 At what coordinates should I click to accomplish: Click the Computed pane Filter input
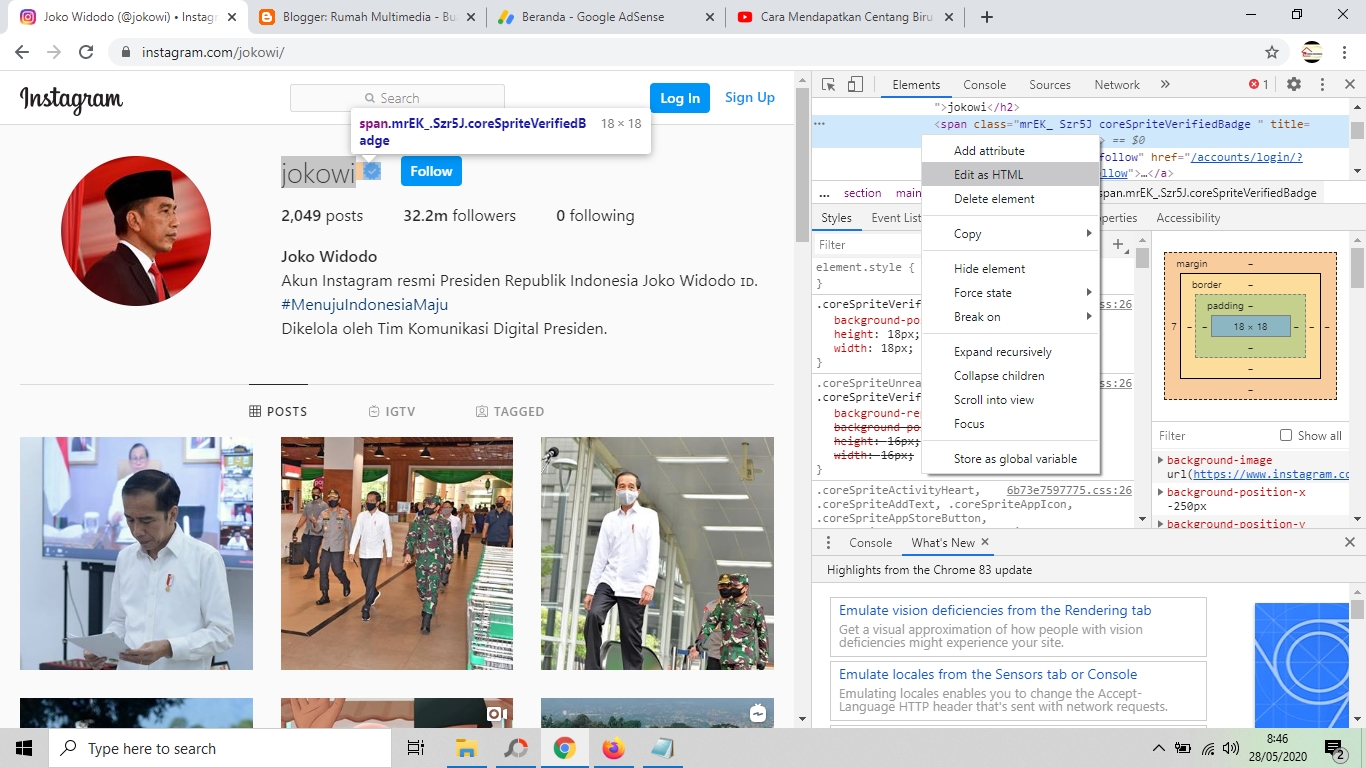1214,436
